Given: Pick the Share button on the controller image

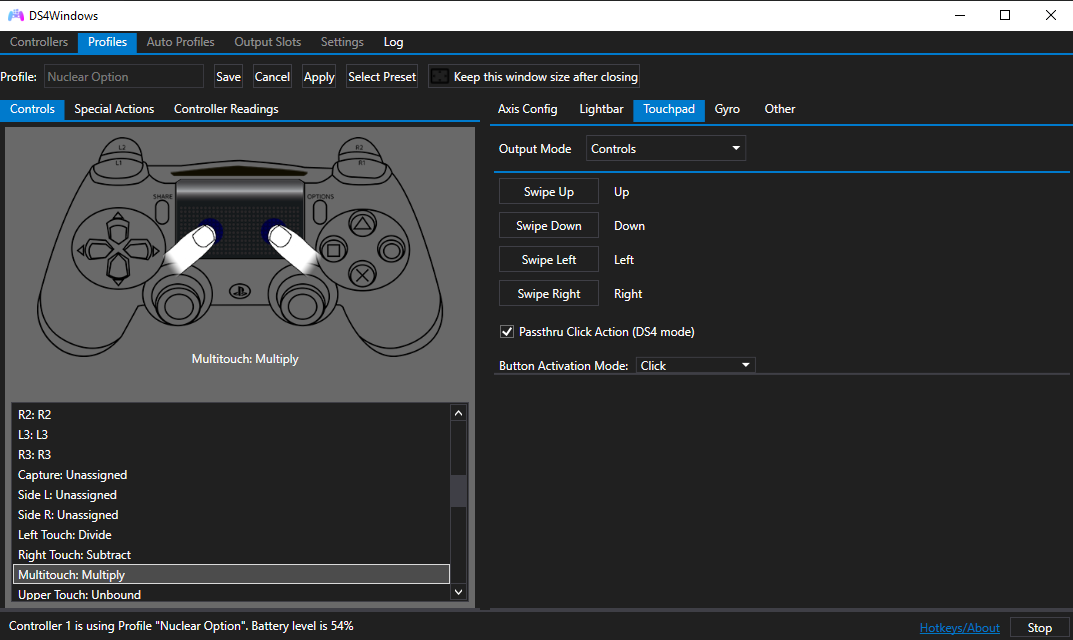Looking at the screenshot, I should click(x=162, y=212).
